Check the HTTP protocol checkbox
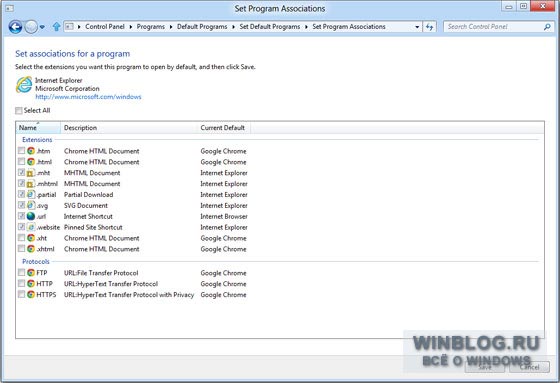 coord(21,284)
